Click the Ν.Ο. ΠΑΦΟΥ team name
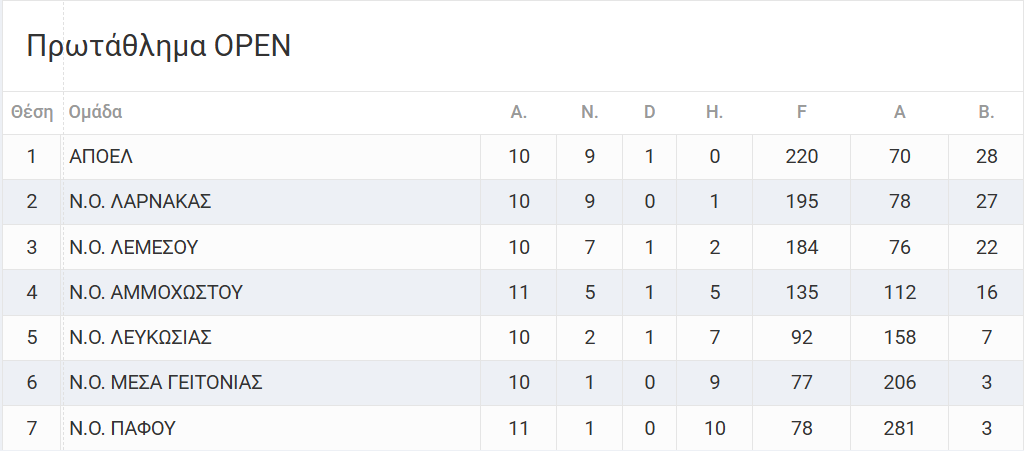The height and width of the screenshot is (451, 1024). [x=122, y=428]
